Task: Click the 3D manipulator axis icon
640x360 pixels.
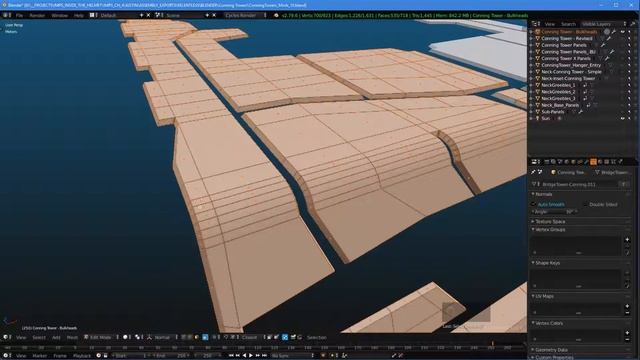Action: click(x=149, y=337)
